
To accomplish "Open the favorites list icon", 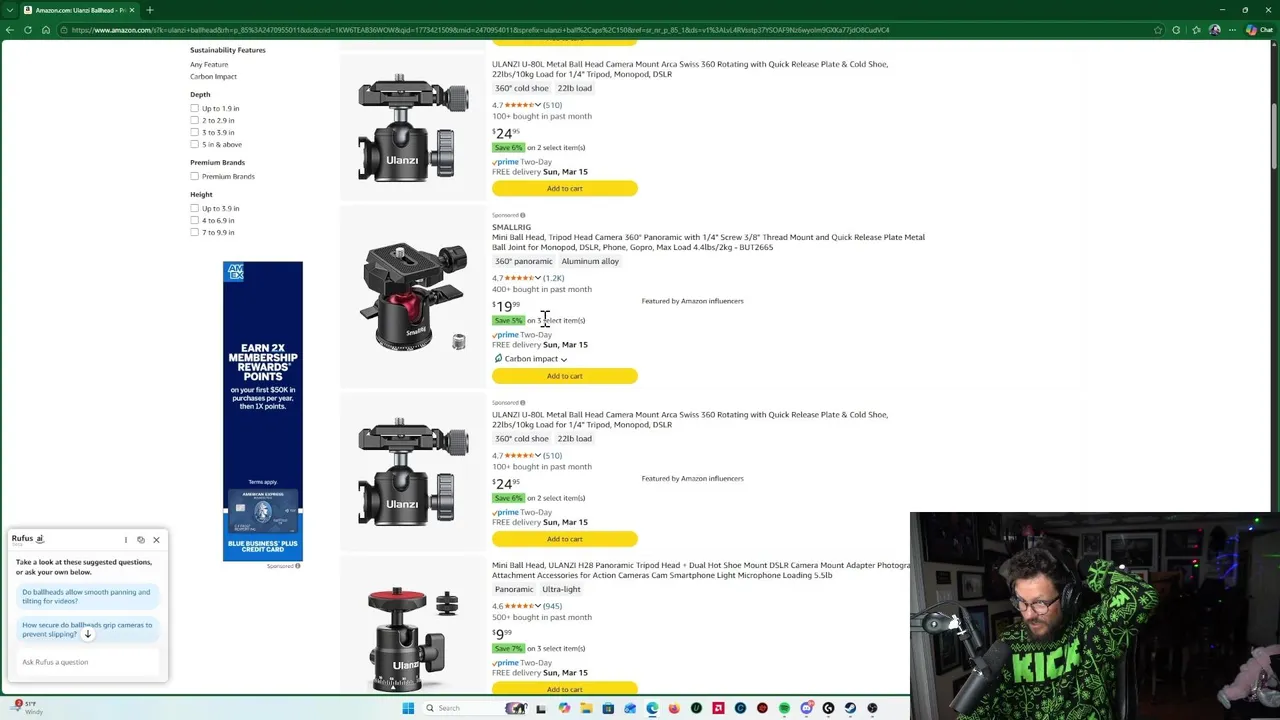I will click(x=1195, y=30).
